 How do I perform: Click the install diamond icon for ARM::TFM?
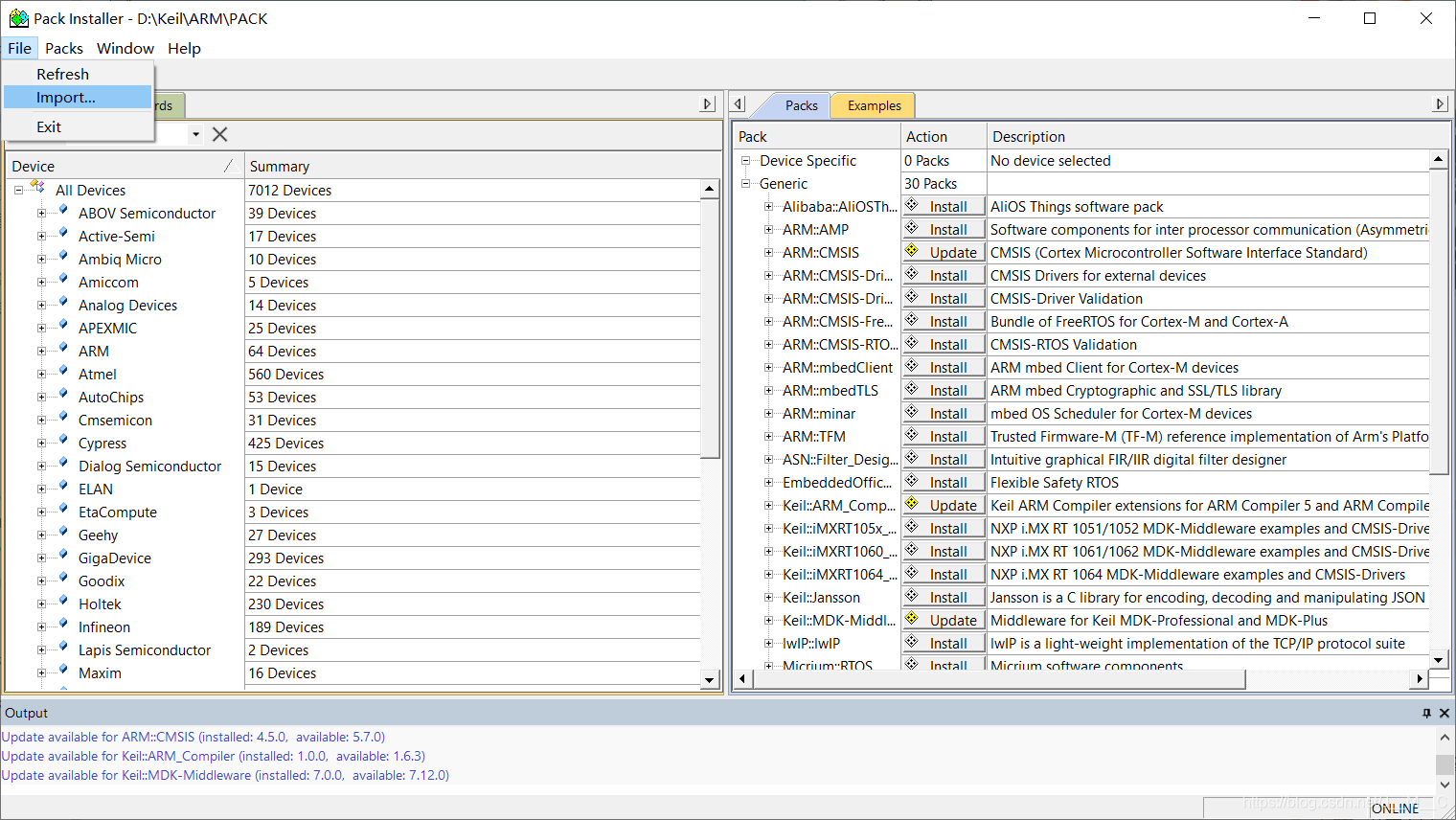(912, 436)
